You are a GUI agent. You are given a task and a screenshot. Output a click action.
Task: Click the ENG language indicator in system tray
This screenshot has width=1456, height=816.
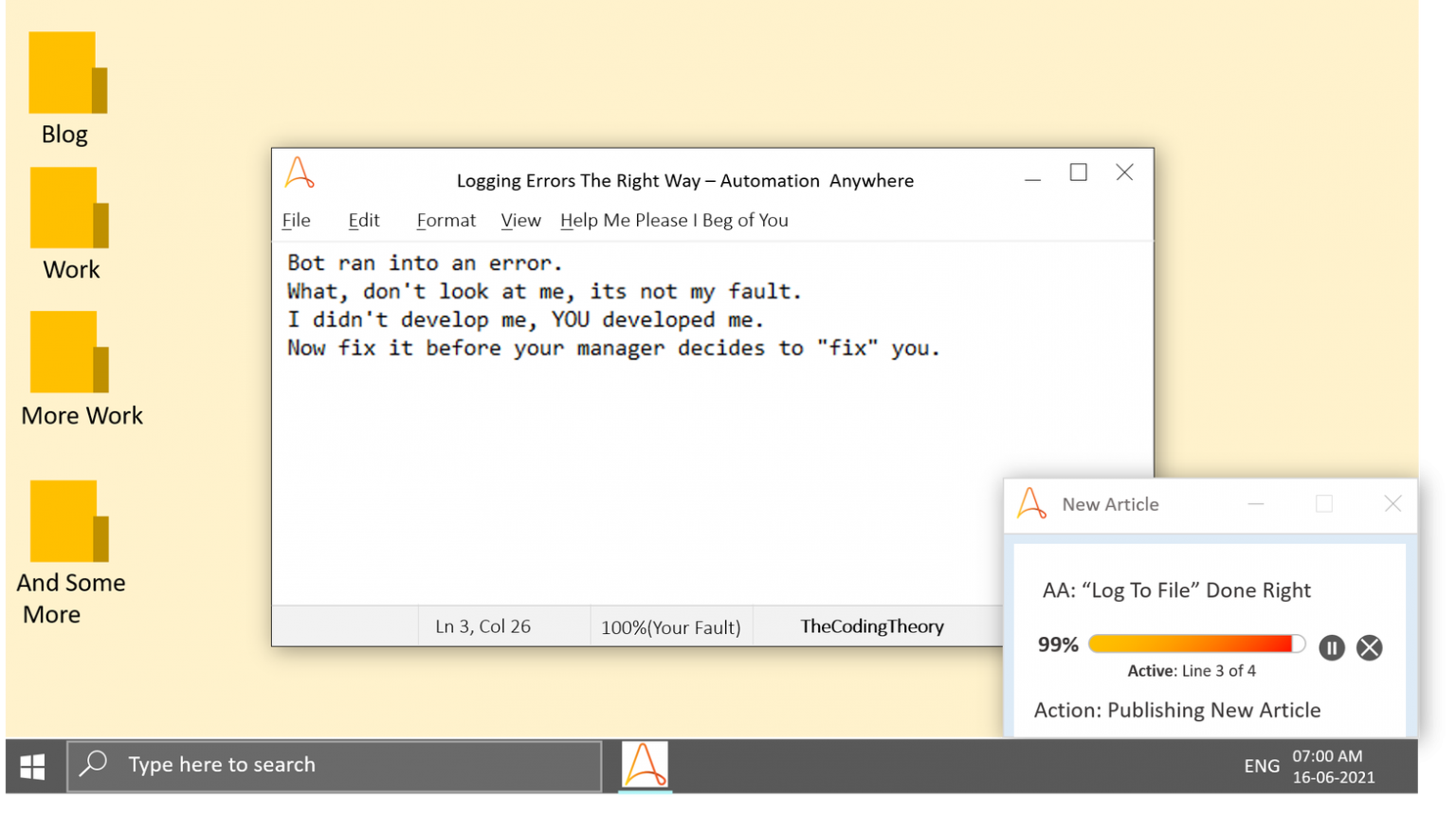pos(1261,765)
